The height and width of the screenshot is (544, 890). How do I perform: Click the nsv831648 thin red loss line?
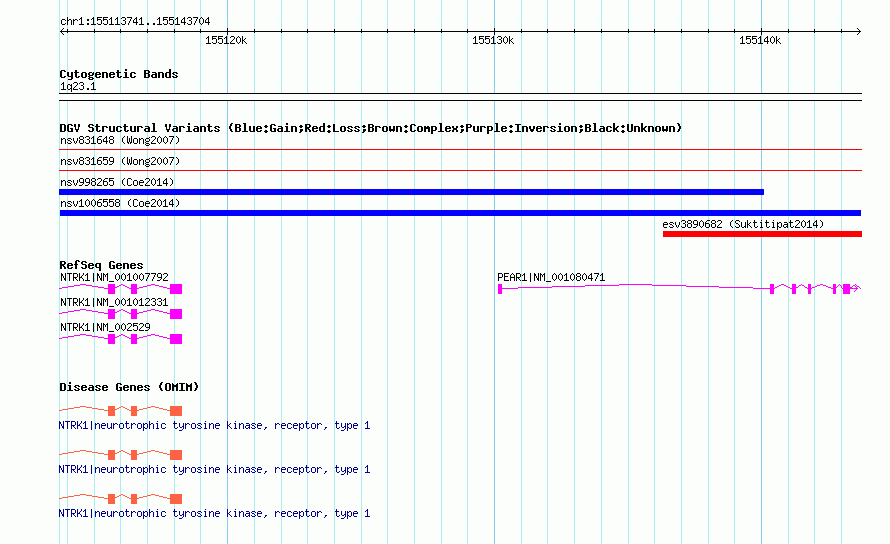pos(460,150)
